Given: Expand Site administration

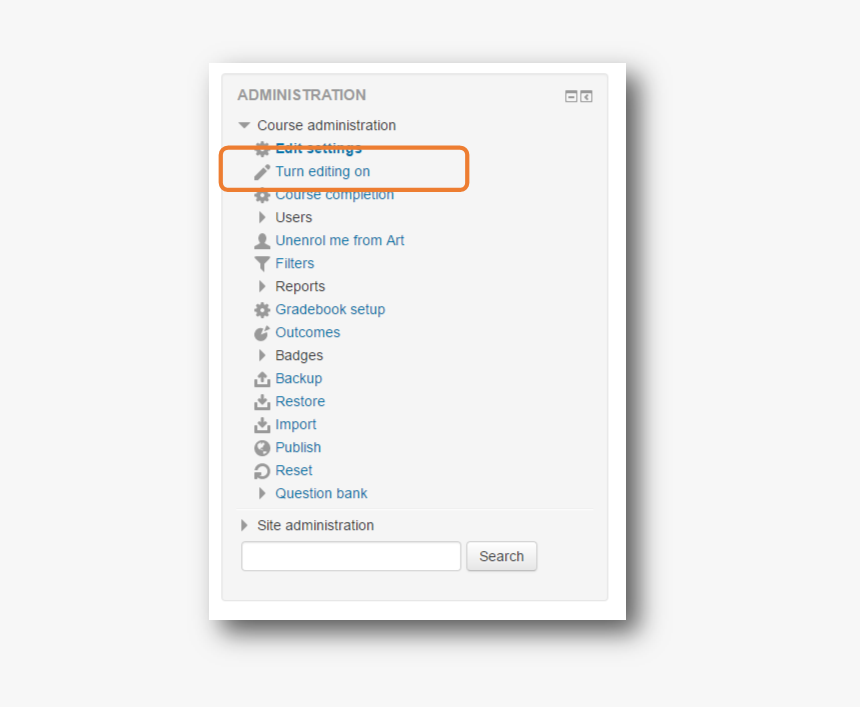Looking at the screenshot, I should point(243,525).
